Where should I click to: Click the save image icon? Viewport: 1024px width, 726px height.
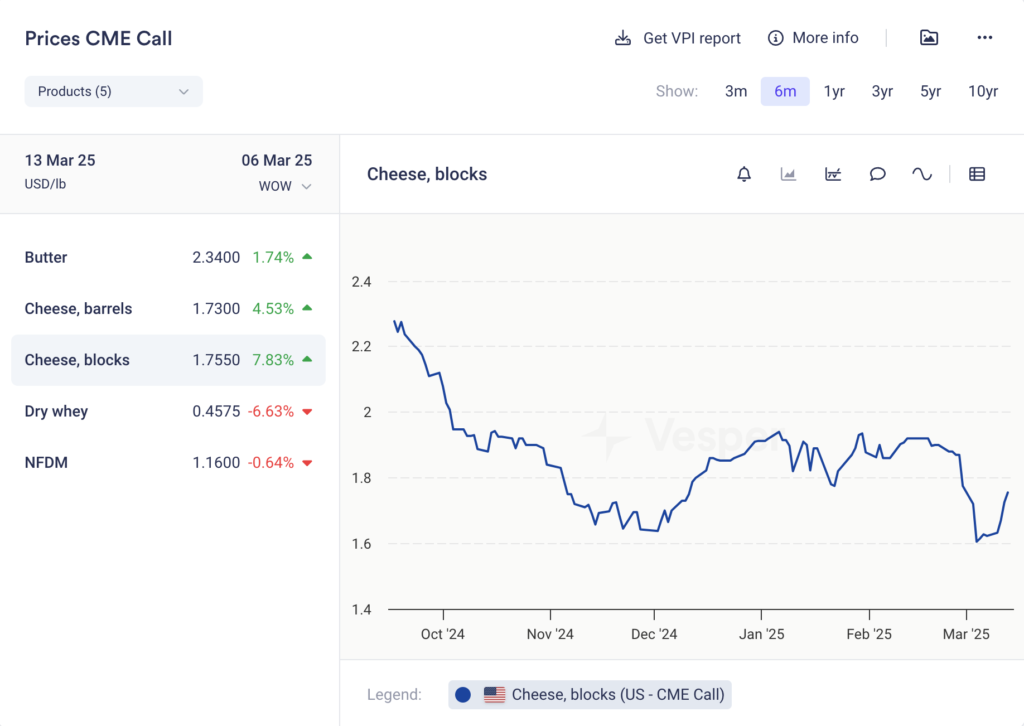[929, 38]
